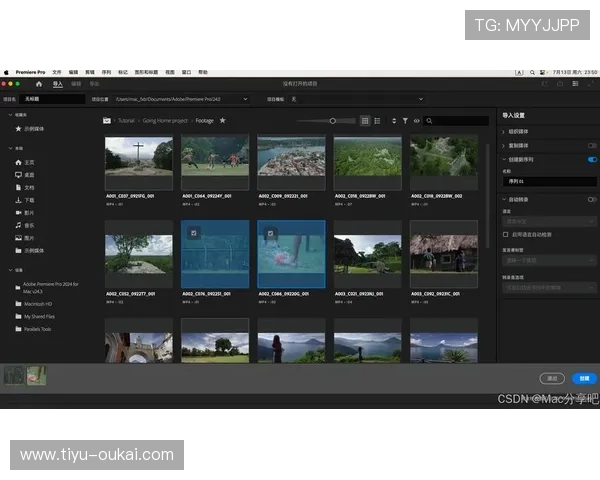600x480 pixels.
Task: Open the filter funnel icon
Action: tap(405, 120)
